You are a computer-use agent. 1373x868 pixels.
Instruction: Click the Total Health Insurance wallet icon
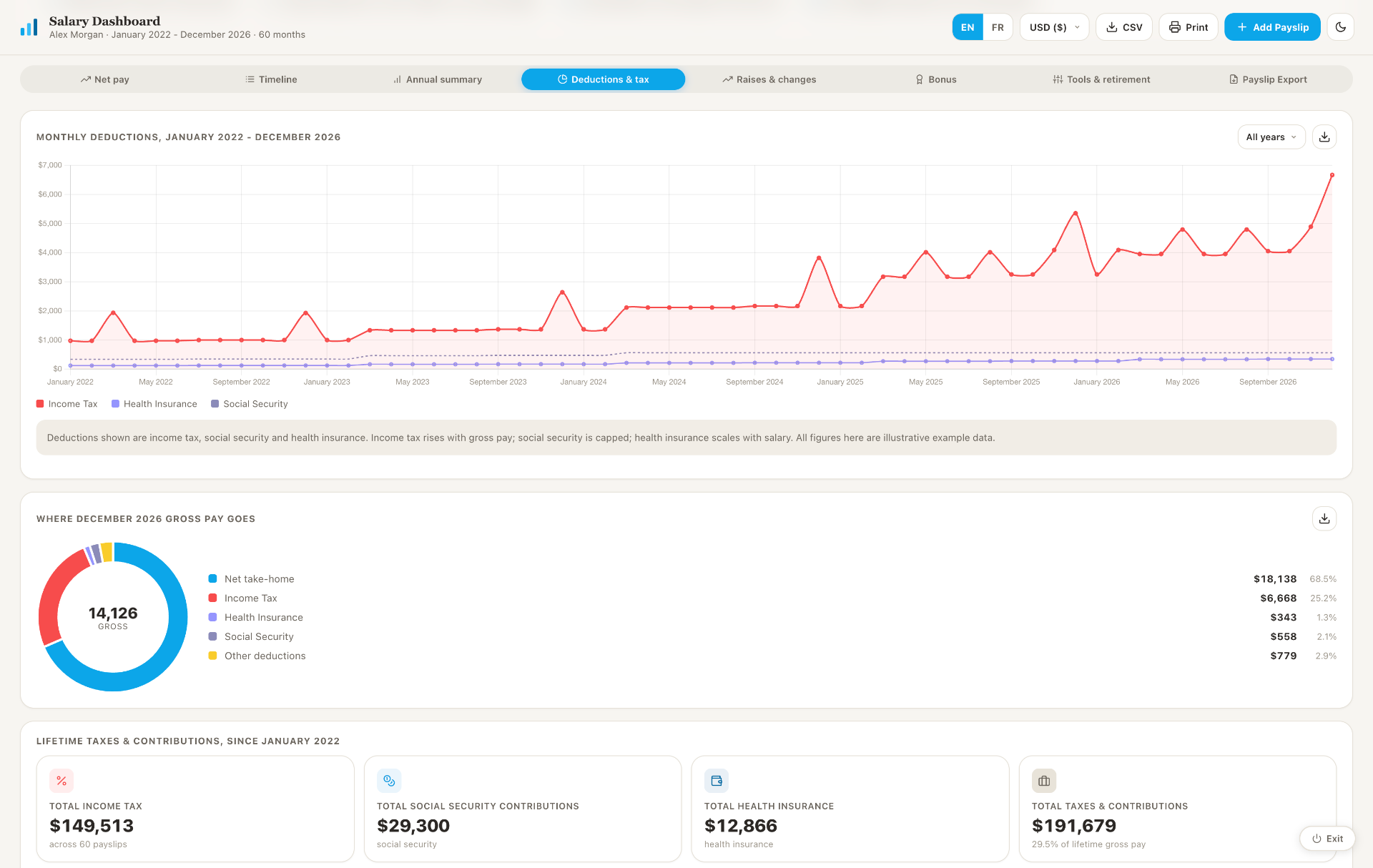tap(717, 781)
